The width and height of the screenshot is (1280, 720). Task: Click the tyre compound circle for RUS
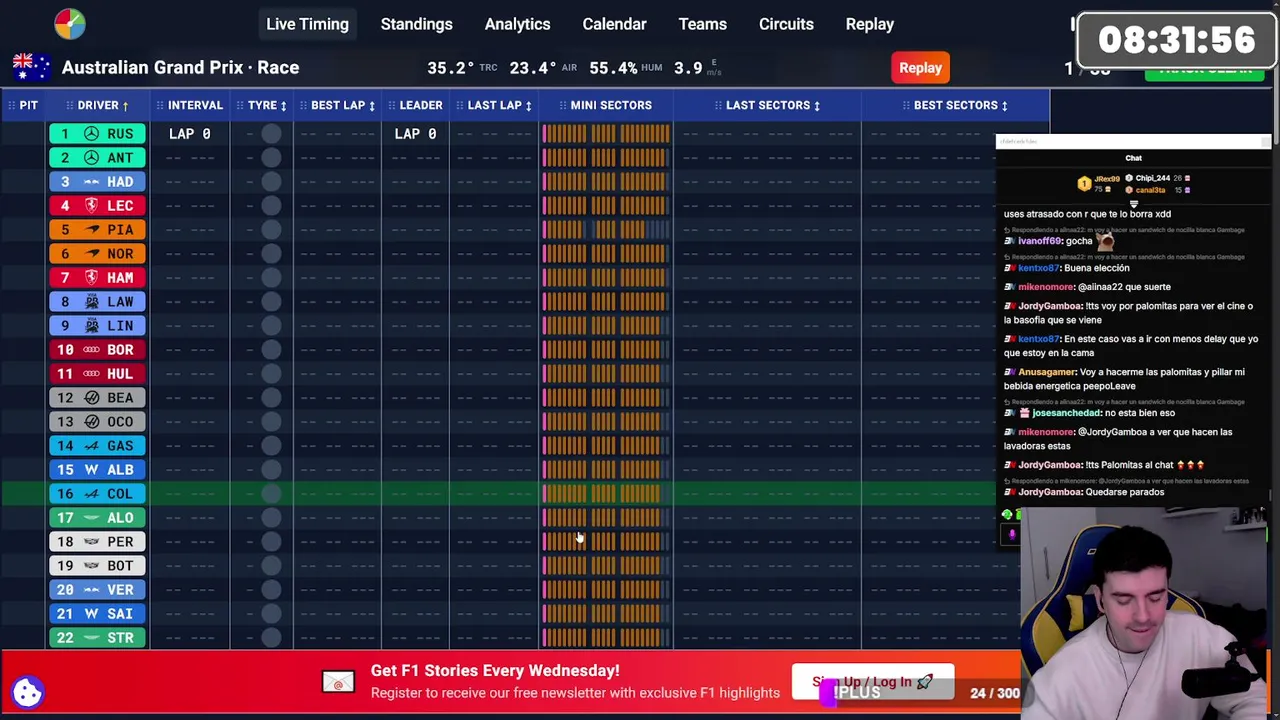[271, 133]
